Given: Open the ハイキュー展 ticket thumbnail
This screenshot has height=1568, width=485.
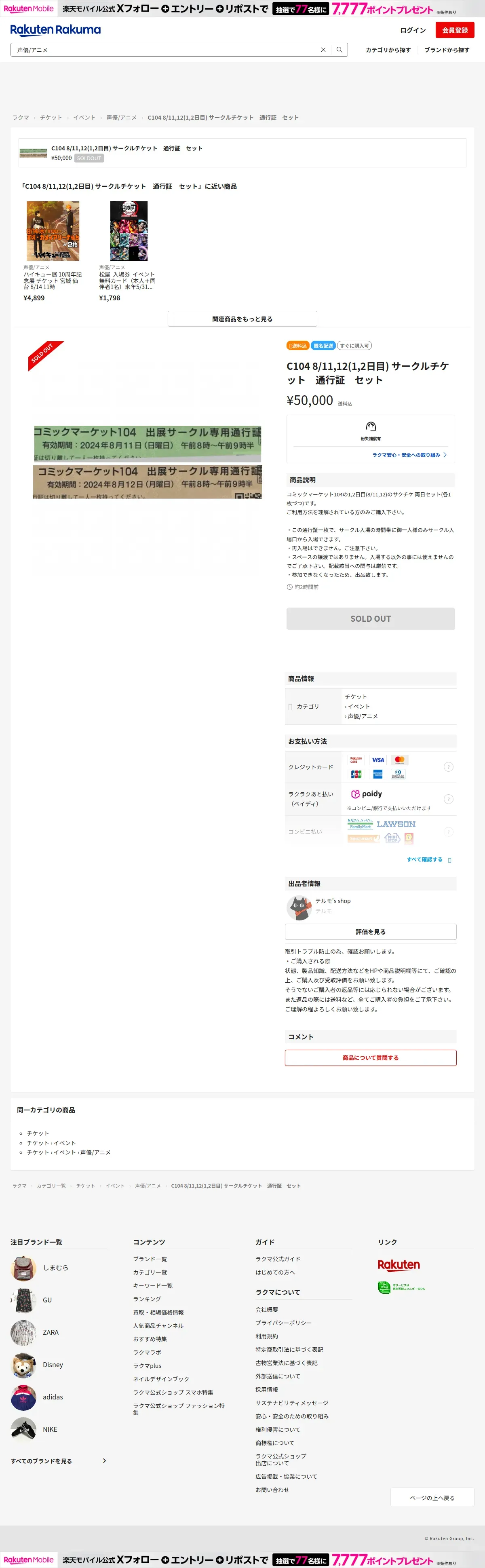Looking at the screenshot, I should coord(53,231).
